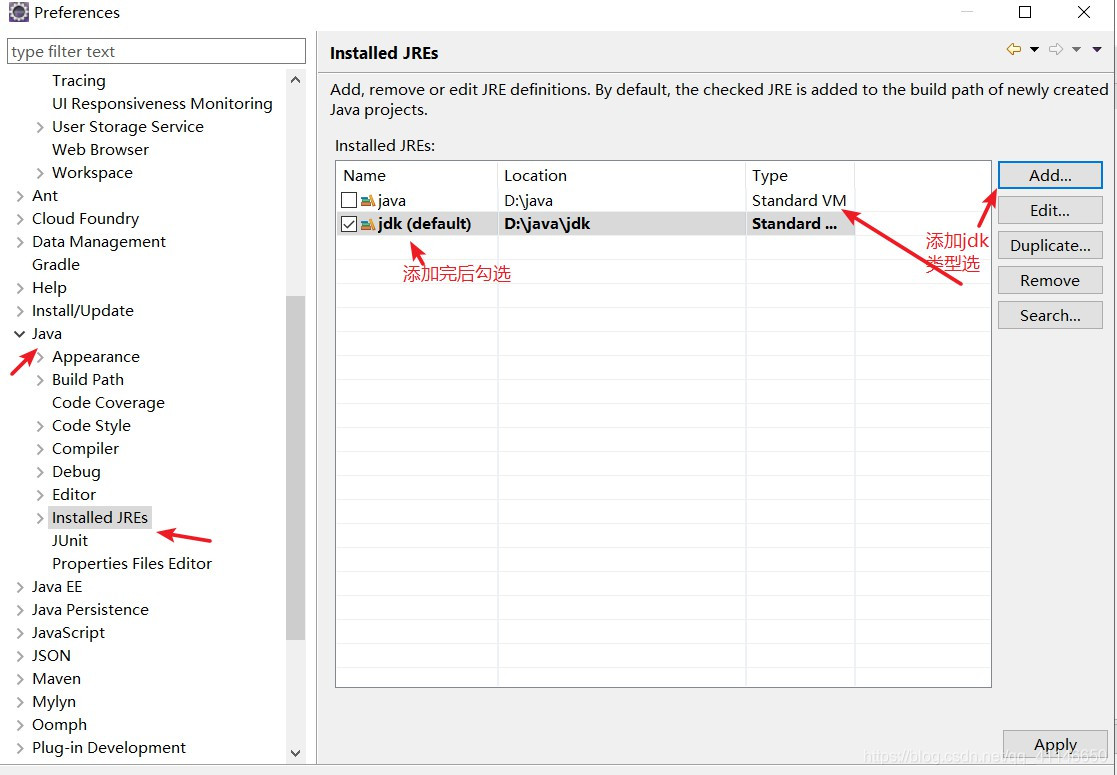Viewport: 1117px width, 775px height.
Task: Click the Duplicate... button
Action: tap(1050, 245)
